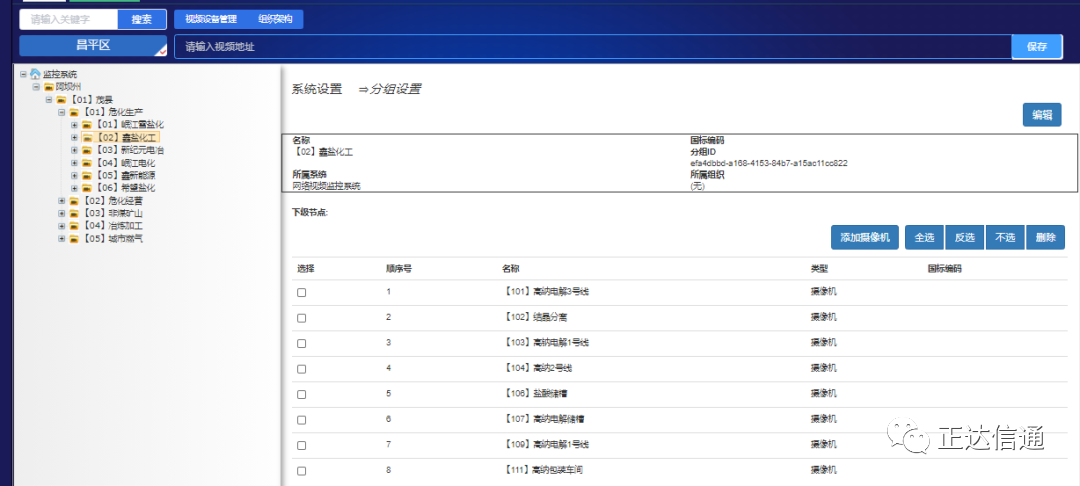The height and width of the screenshot is (486, 1080).
Task: Click the 【104】高纳2号线 name cell
Action: click(538, 368)
